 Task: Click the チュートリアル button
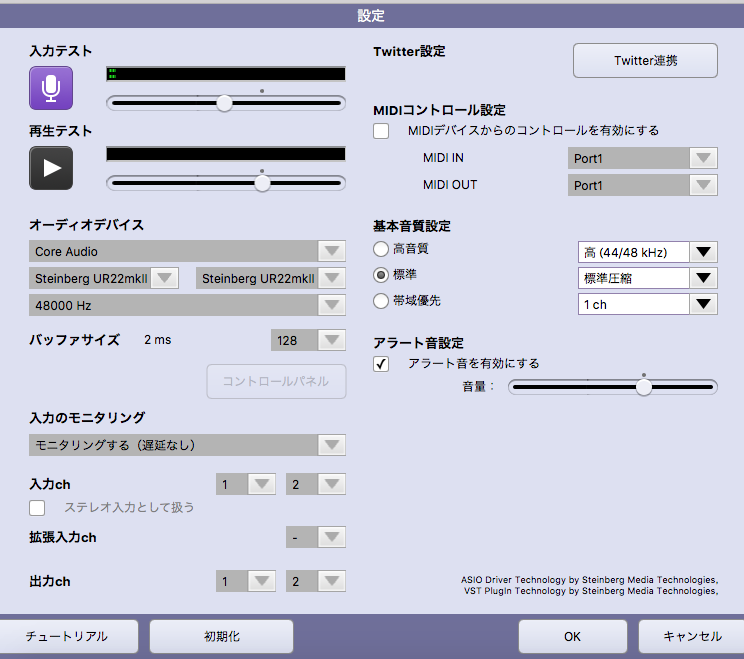(x=68, y=636)
